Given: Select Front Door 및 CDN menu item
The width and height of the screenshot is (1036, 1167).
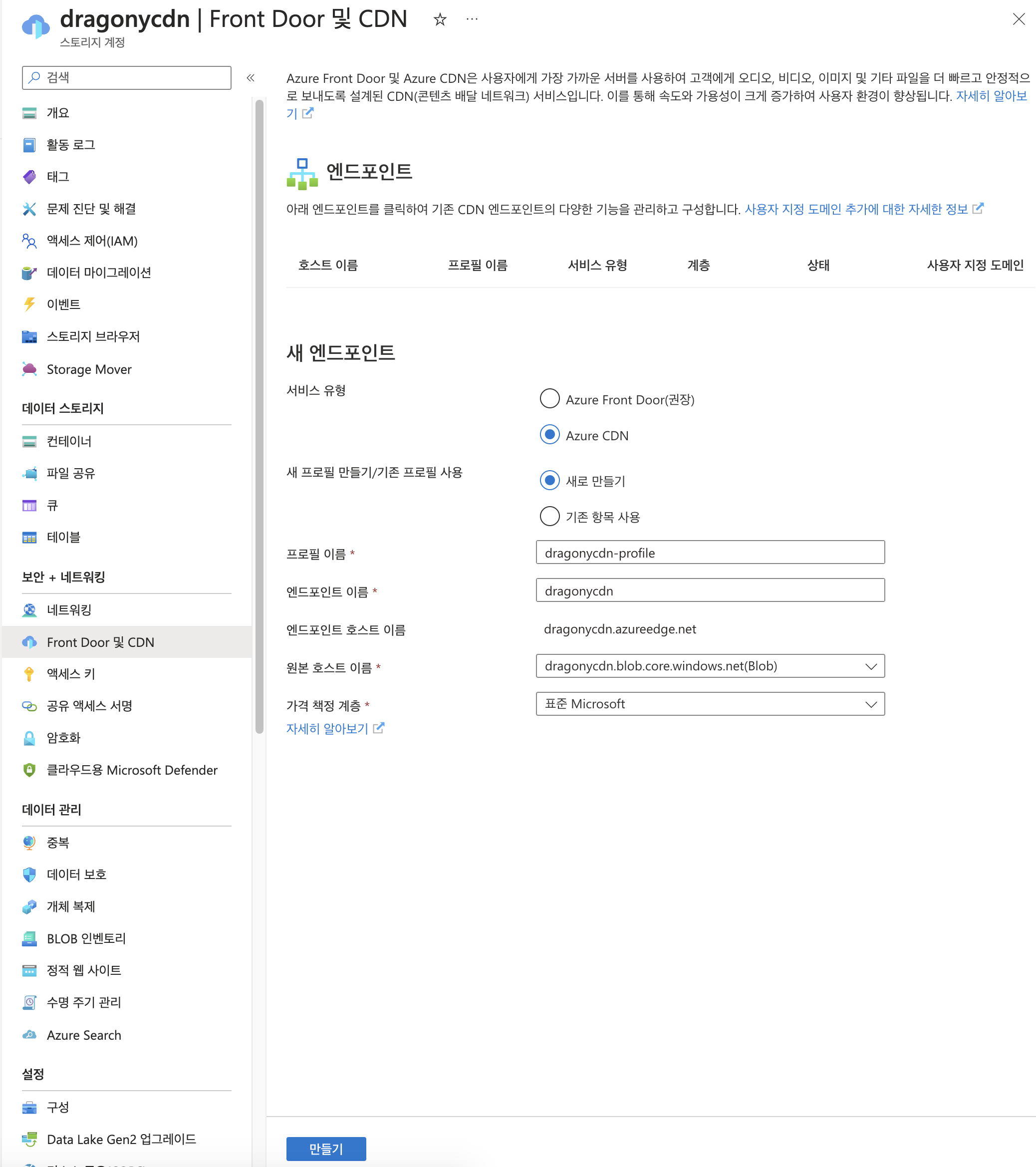Looking at the screenshot, I should 127,642.
